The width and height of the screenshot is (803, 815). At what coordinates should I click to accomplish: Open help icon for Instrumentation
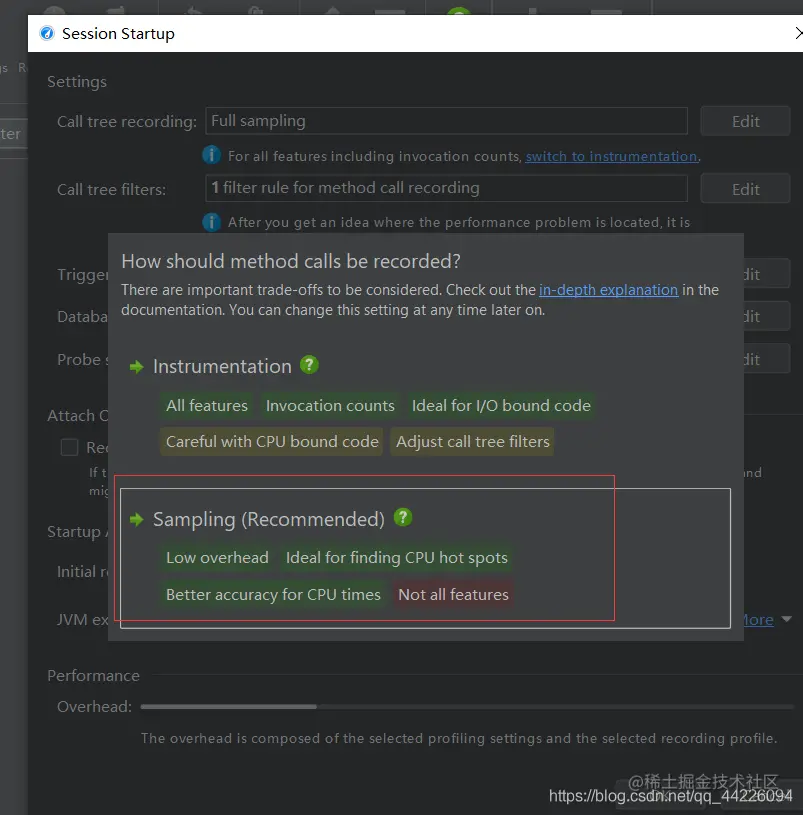309,365
